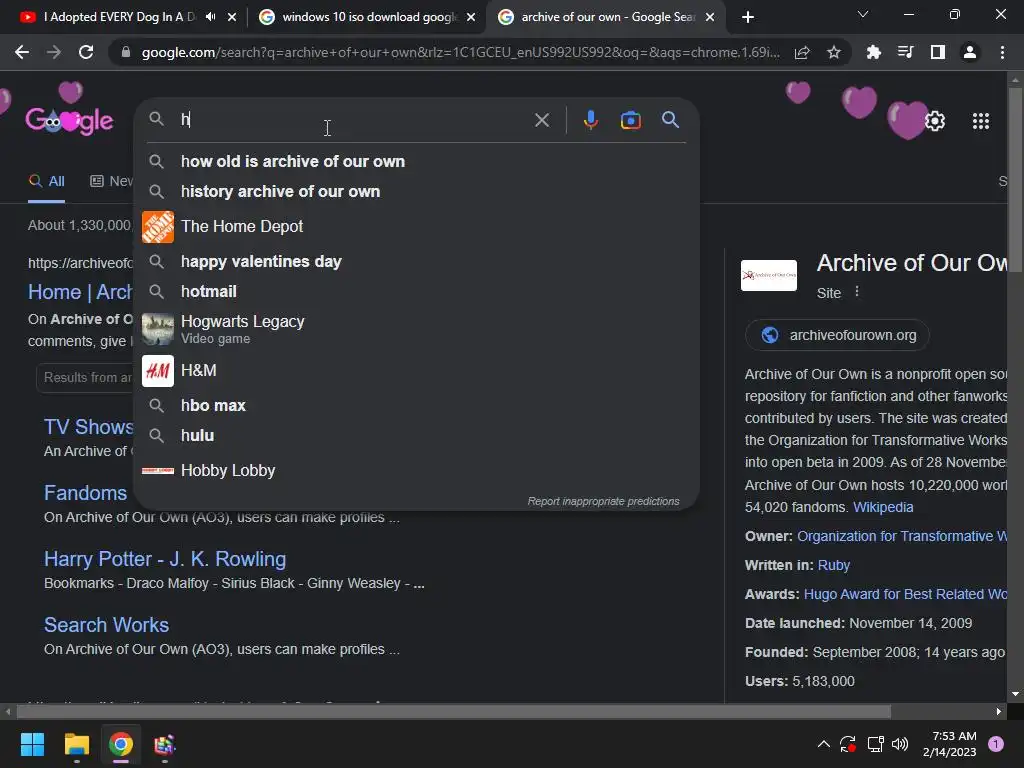Open the volume control in tray
The height and width of the screenshot is (768, 1024).
(900, 744)
